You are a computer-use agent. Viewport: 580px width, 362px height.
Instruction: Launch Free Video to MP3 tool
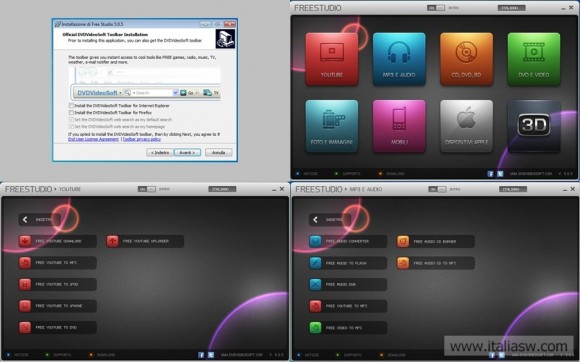pos(348,328)
